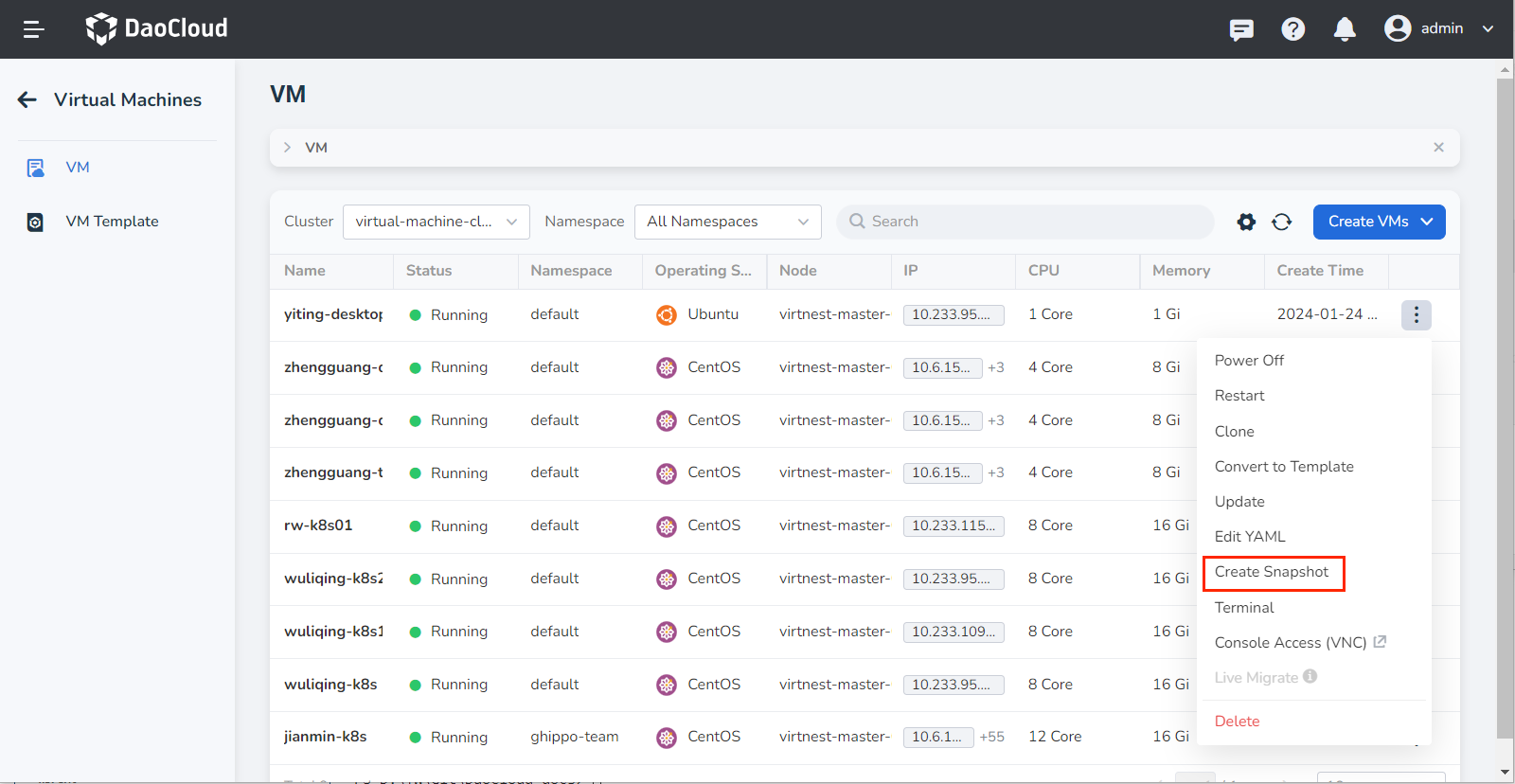1515x784 pixels.
Task: Select Create Snapshot from the menu
Action: [1272, 572]
